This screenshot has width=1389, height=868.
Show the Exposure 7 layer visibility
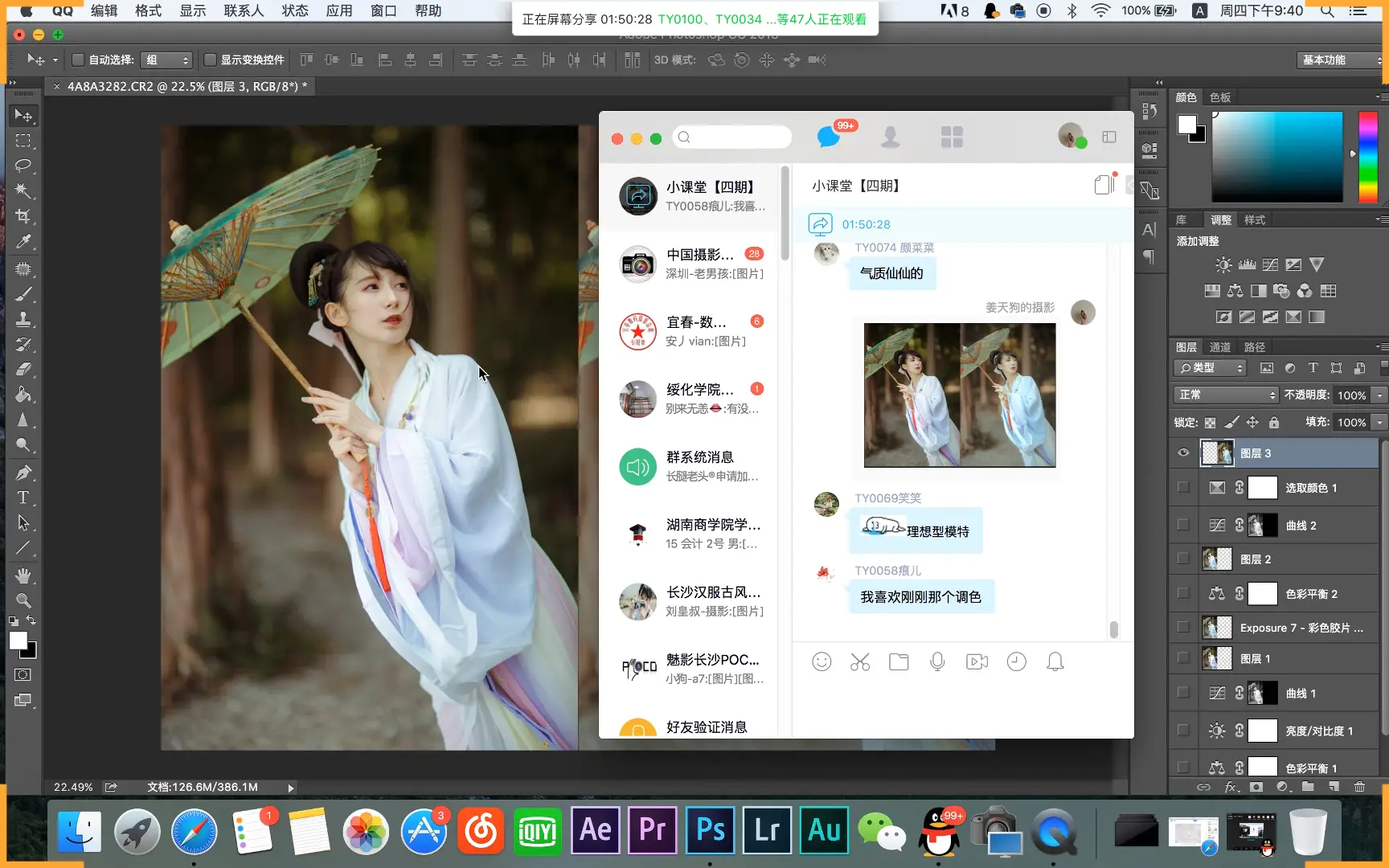click(x=1183, y=627)
